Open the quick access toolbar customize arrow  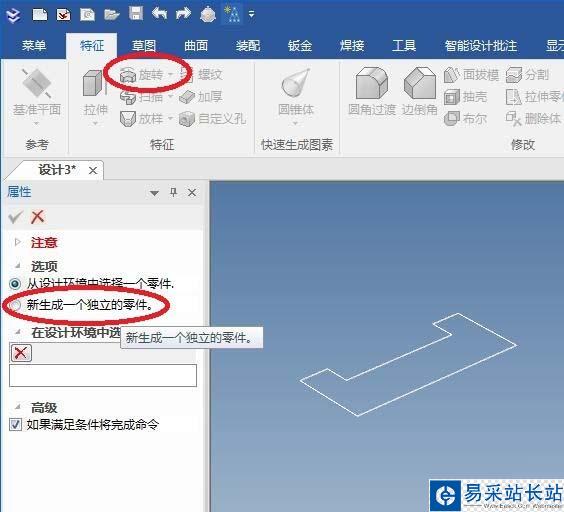pyautogui.click(x=251, y=14)
